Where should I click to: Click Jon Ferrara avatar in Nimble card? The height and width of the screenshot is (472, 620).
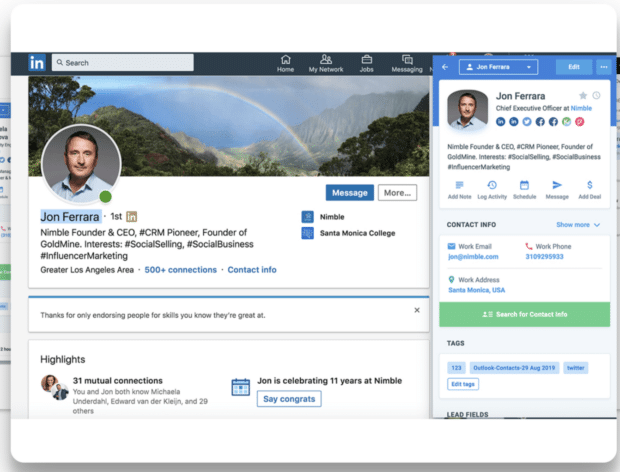tap(467, 109)
